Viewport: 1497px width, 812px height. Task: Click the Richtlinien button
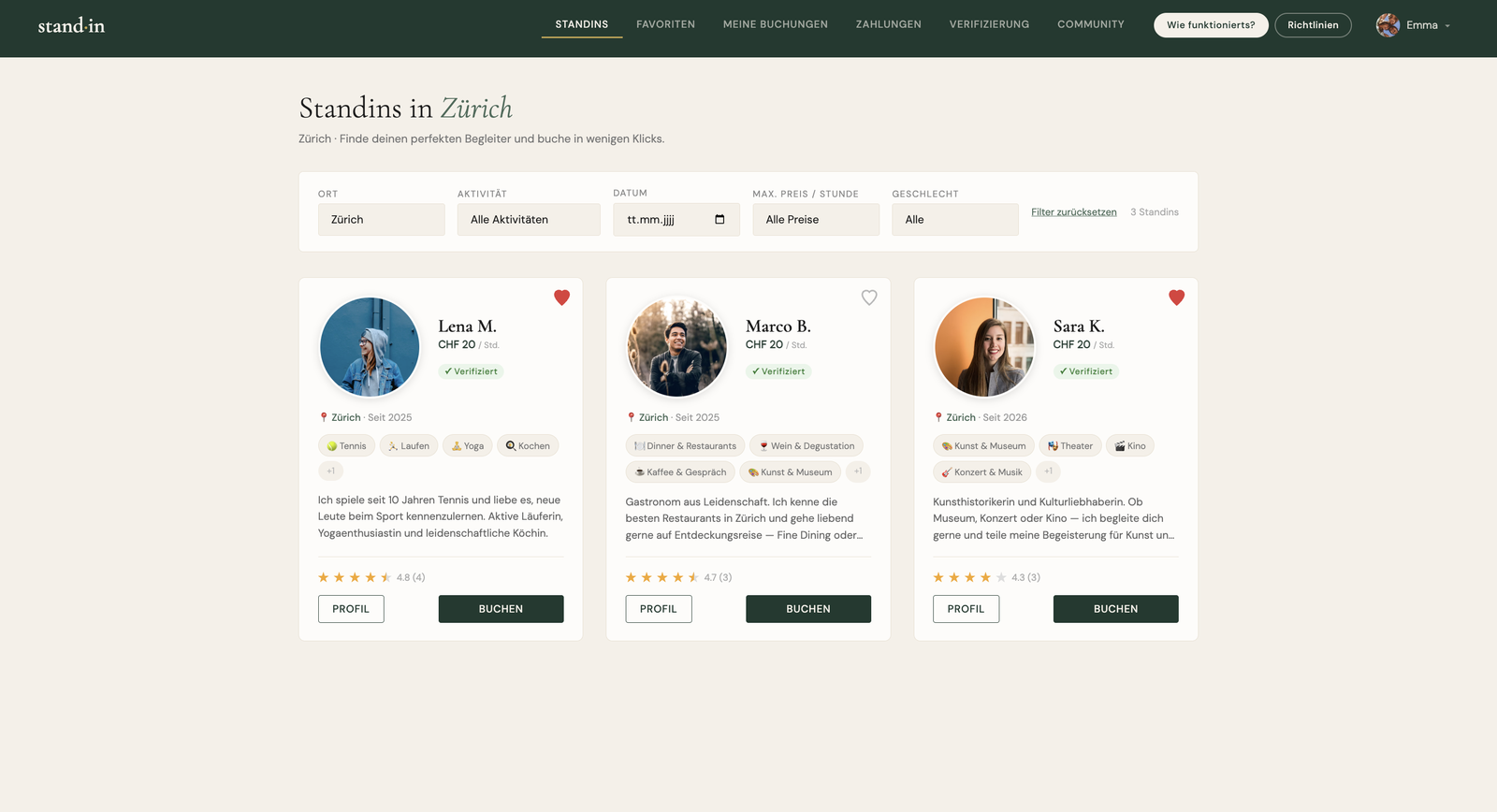point(1313,25)
